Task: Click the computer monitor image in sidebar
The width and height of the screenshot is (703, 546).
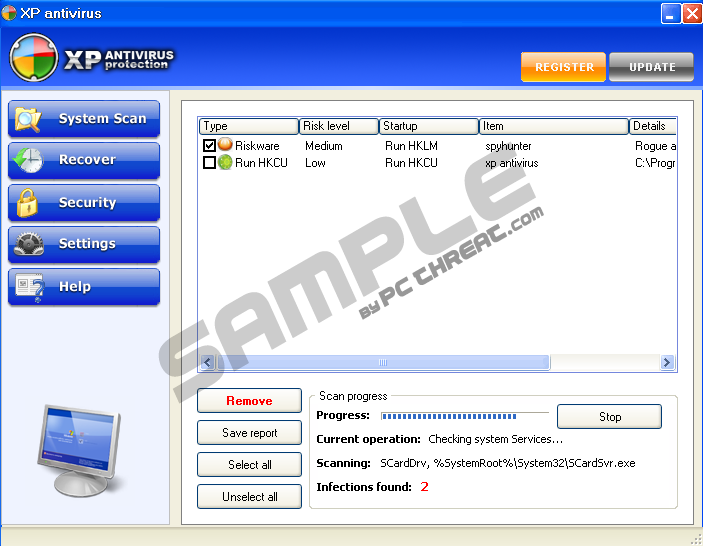Action: [79, 450]
